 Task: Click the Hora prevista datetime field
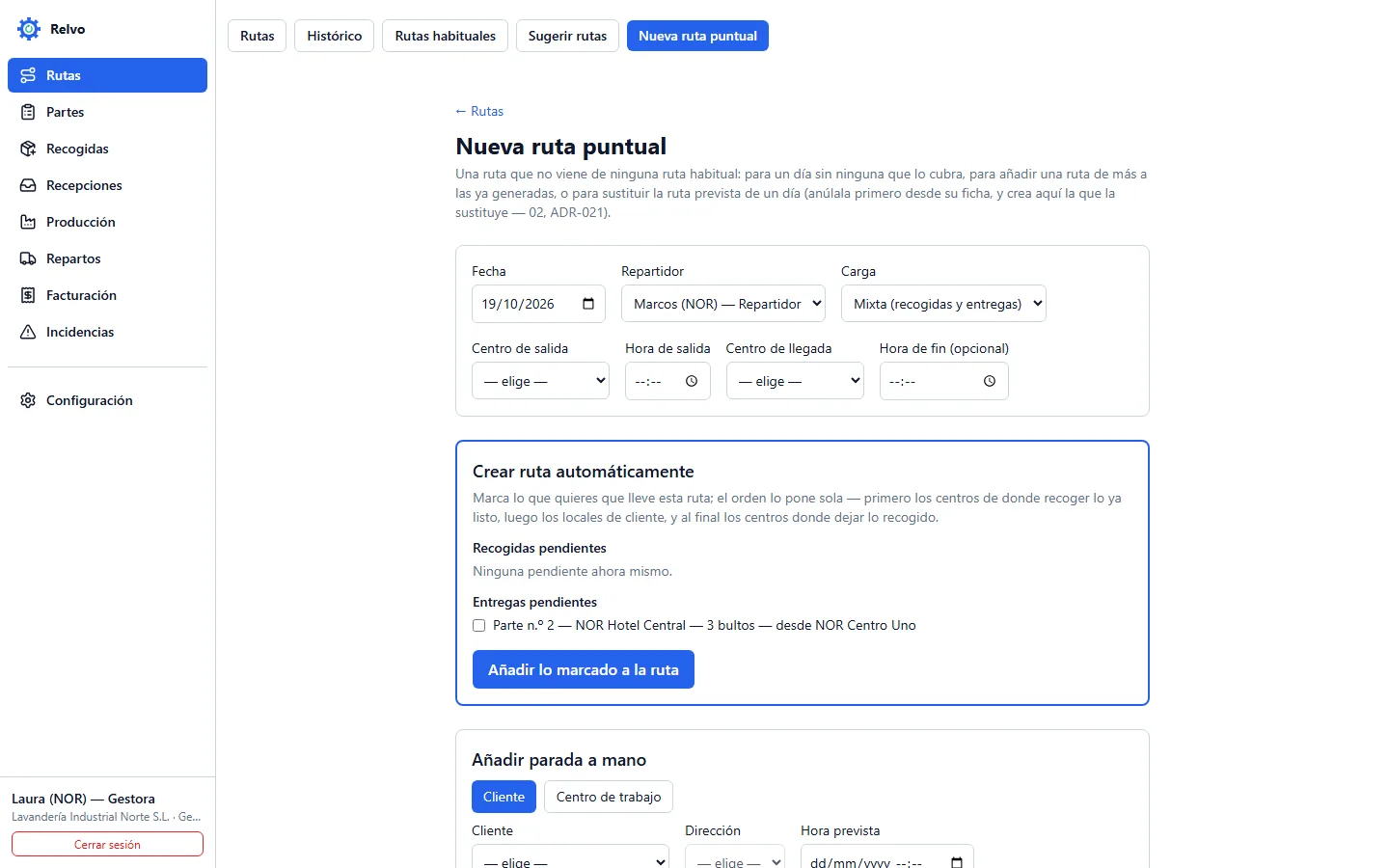(x=886, y=856)
